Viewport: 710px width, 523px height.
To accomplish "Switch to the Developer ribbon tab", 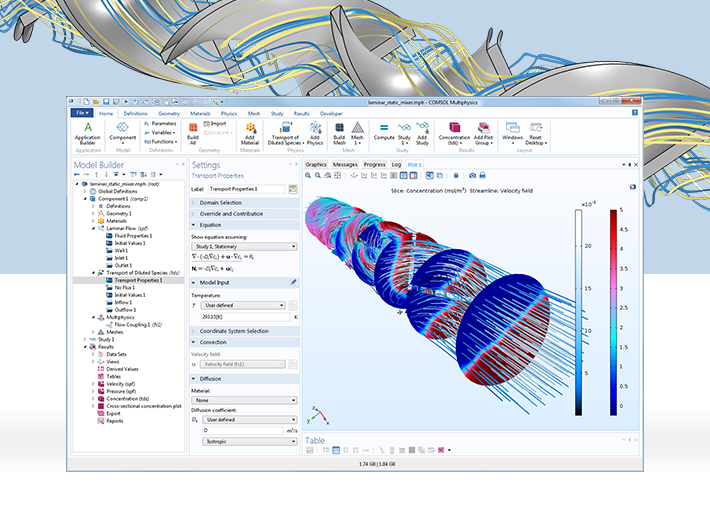I will [331, 114].
